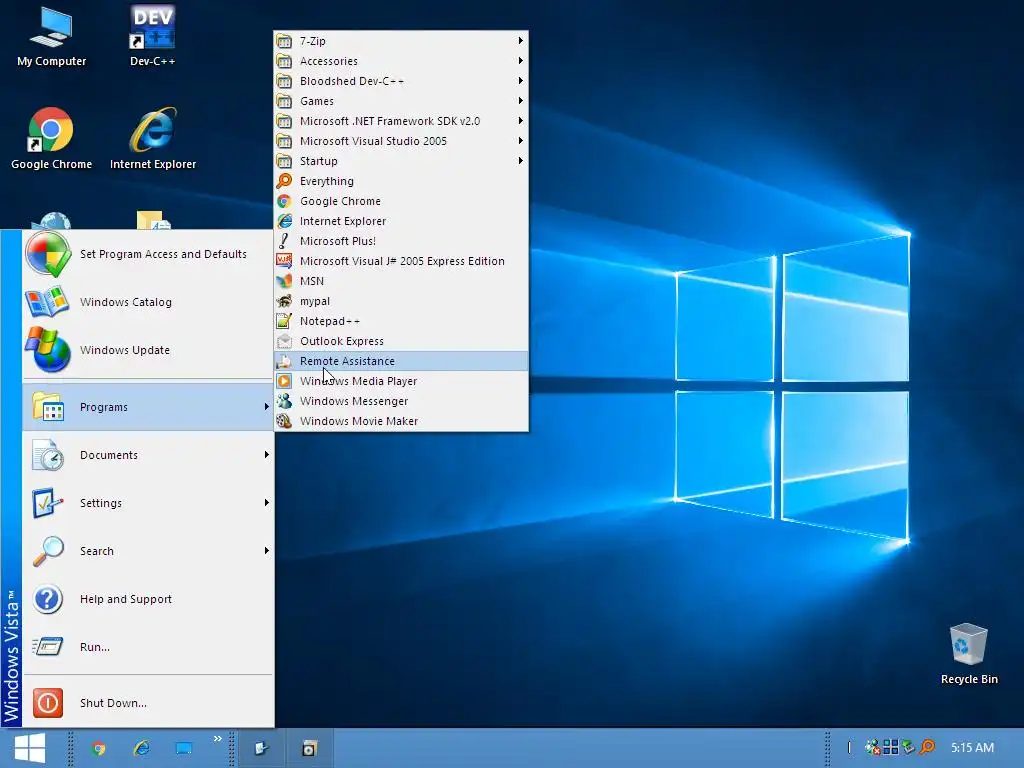Viewport: 1024px width, 768px height.
Task: Click the Show Desktop quick launch icon
Action: (x=184, y=748)
